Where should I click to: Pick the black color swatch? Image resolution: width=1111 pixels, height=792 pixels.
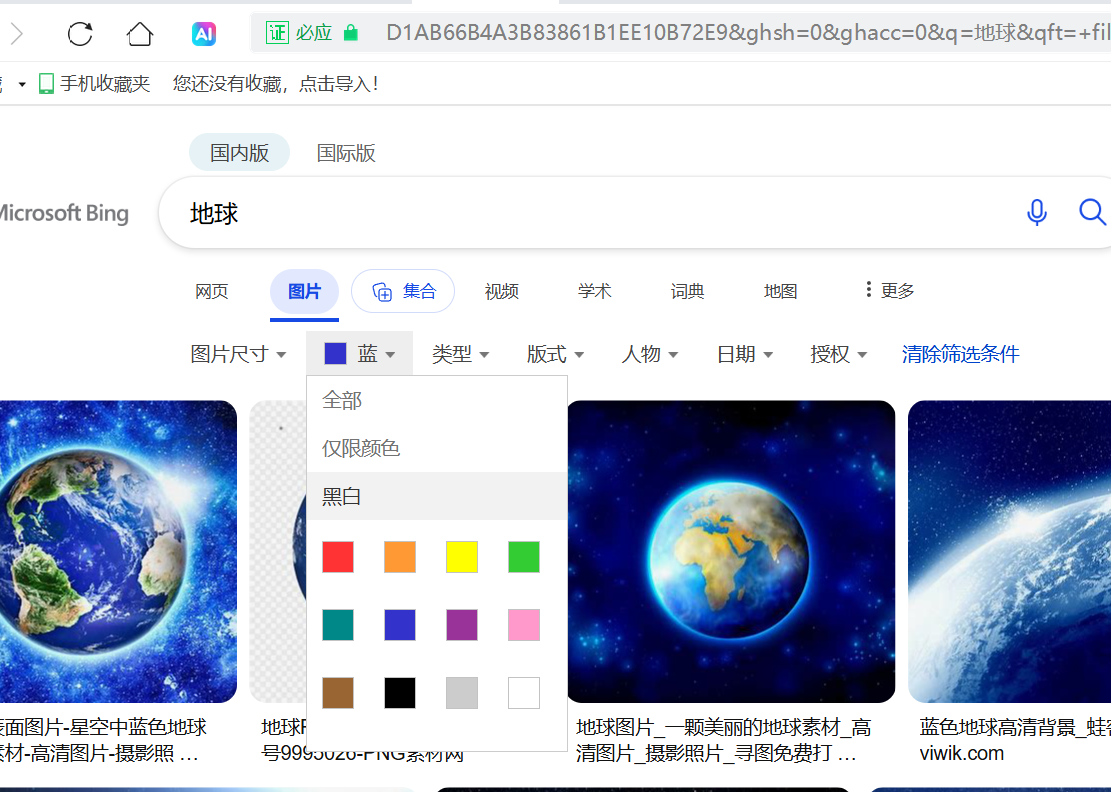click(400, 693)
